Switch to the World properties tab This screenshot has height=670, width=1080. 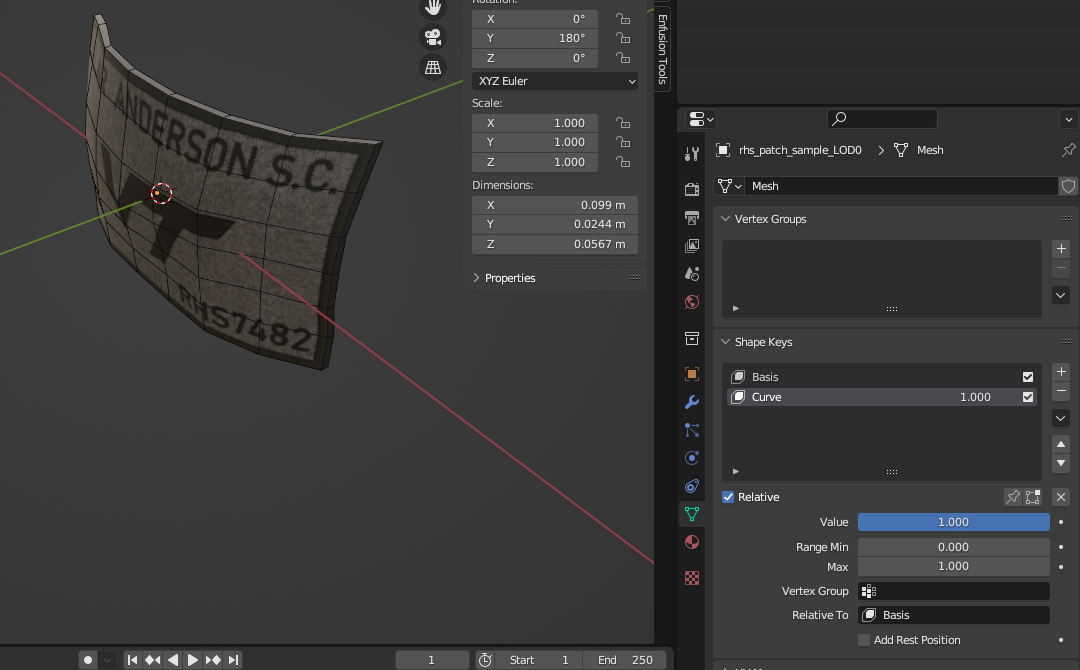coord(691,302)
